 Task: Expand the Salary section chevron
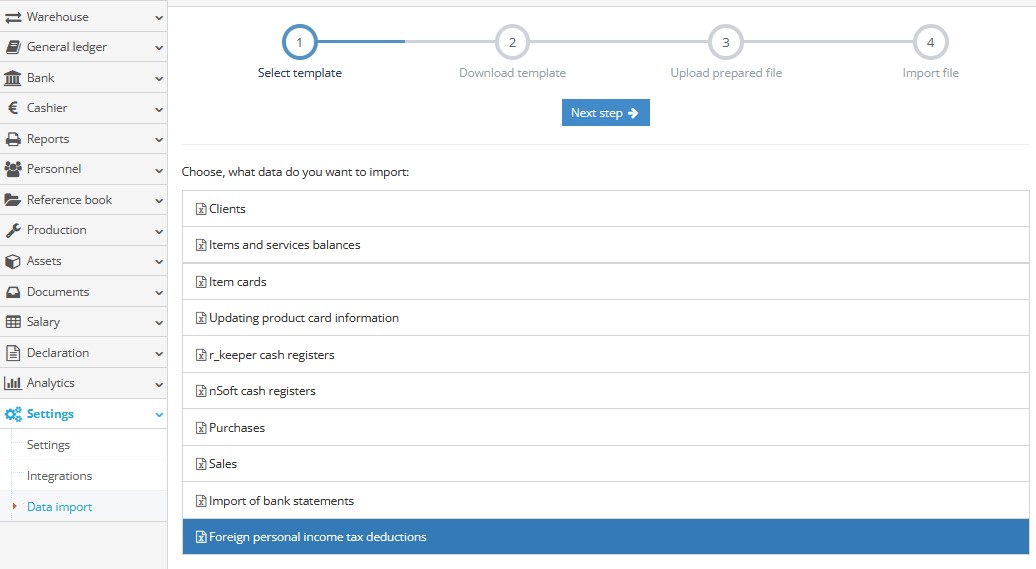(159, 322)
